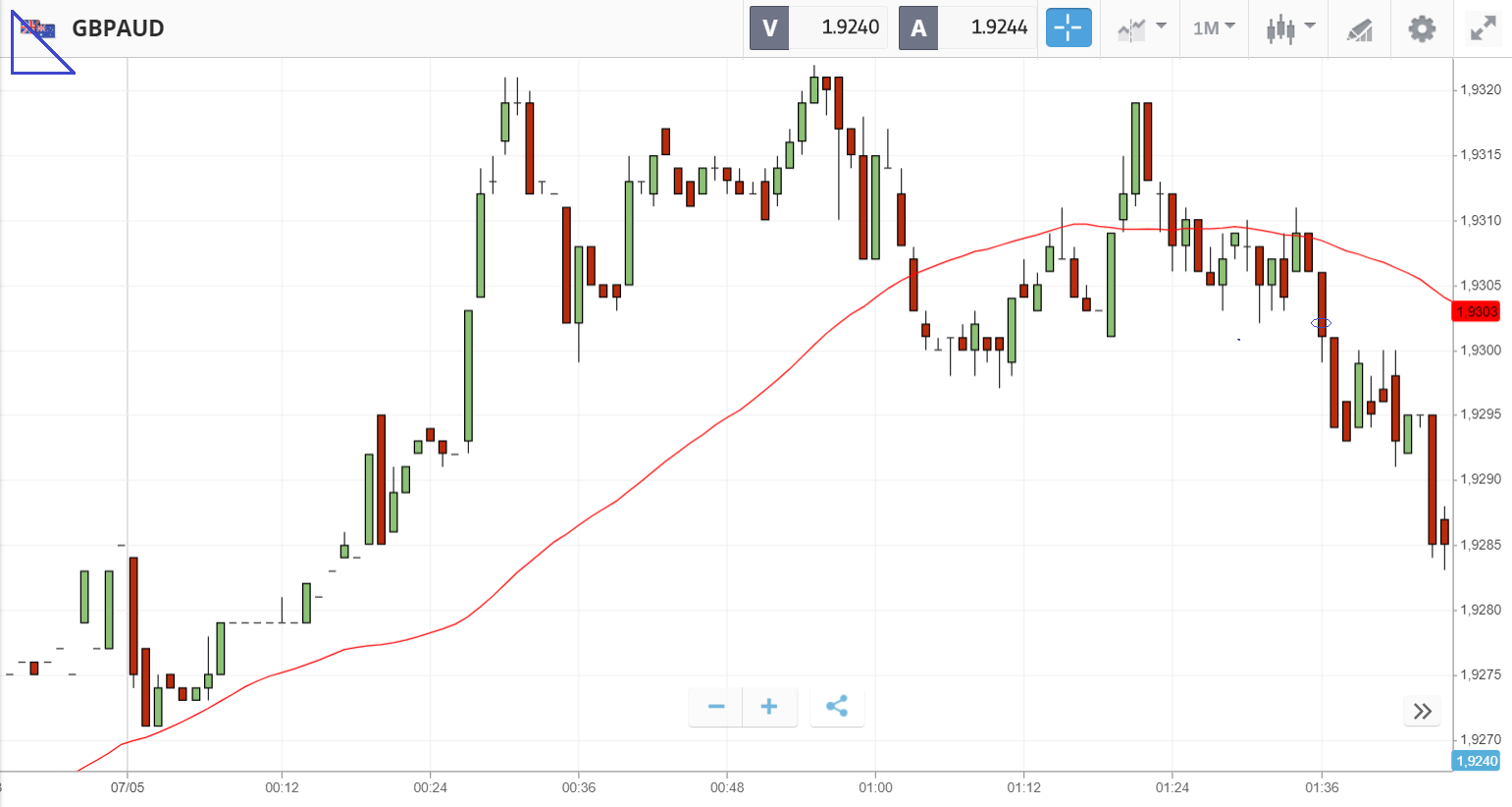
Task: Expand chart to fullscreen
Action: pyautogui.click(x=1483, y=28)
